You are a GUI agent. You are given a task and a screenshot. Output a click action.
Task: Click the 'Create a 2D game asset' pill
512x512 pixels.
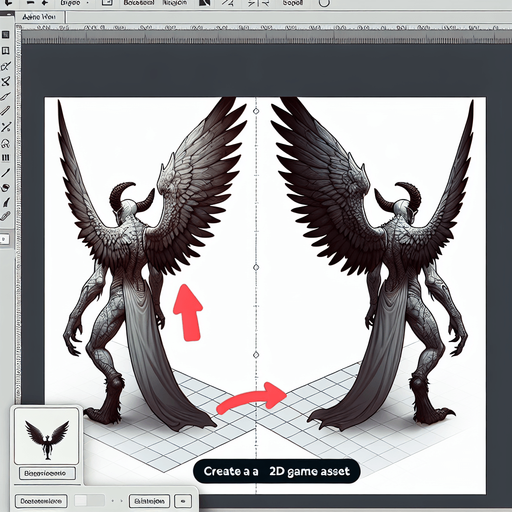click(x=277, y=471)
